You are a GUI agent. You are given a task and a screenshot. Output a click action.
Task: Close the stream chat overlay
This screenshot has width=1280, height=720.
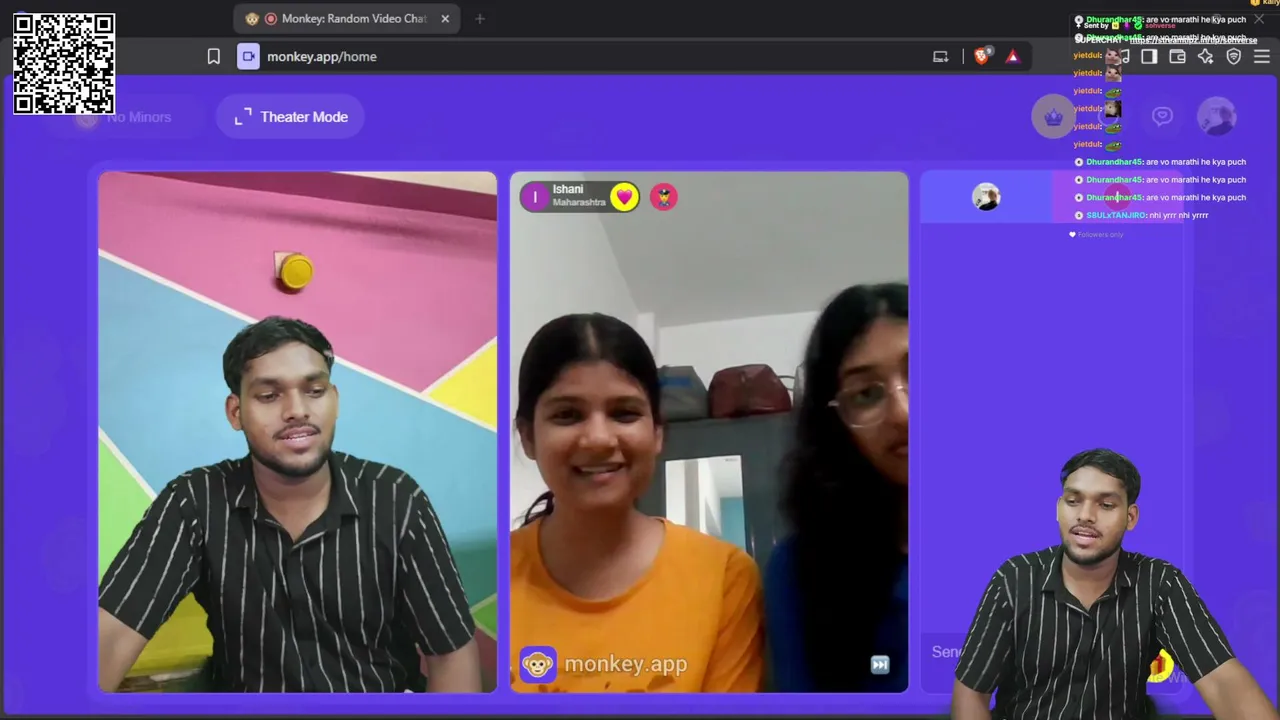point(1259,19)
